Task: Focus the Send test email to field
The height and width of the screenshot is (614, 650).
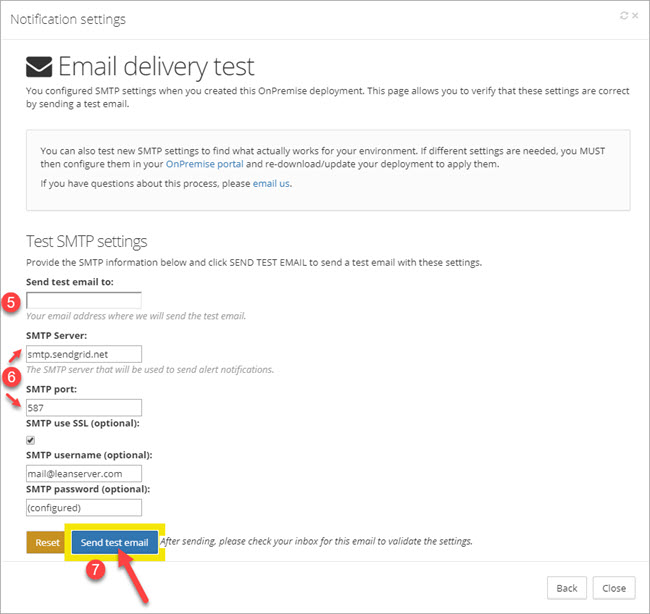Action: pyautogui.click(x=84, y=300)
